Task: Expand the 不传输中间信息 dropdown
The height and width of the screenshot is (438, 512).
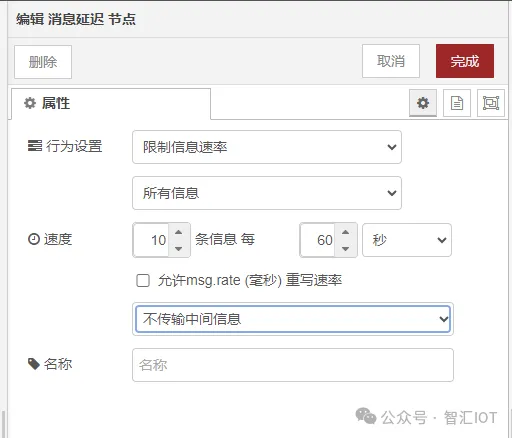Action: click(x=293, y=319)
